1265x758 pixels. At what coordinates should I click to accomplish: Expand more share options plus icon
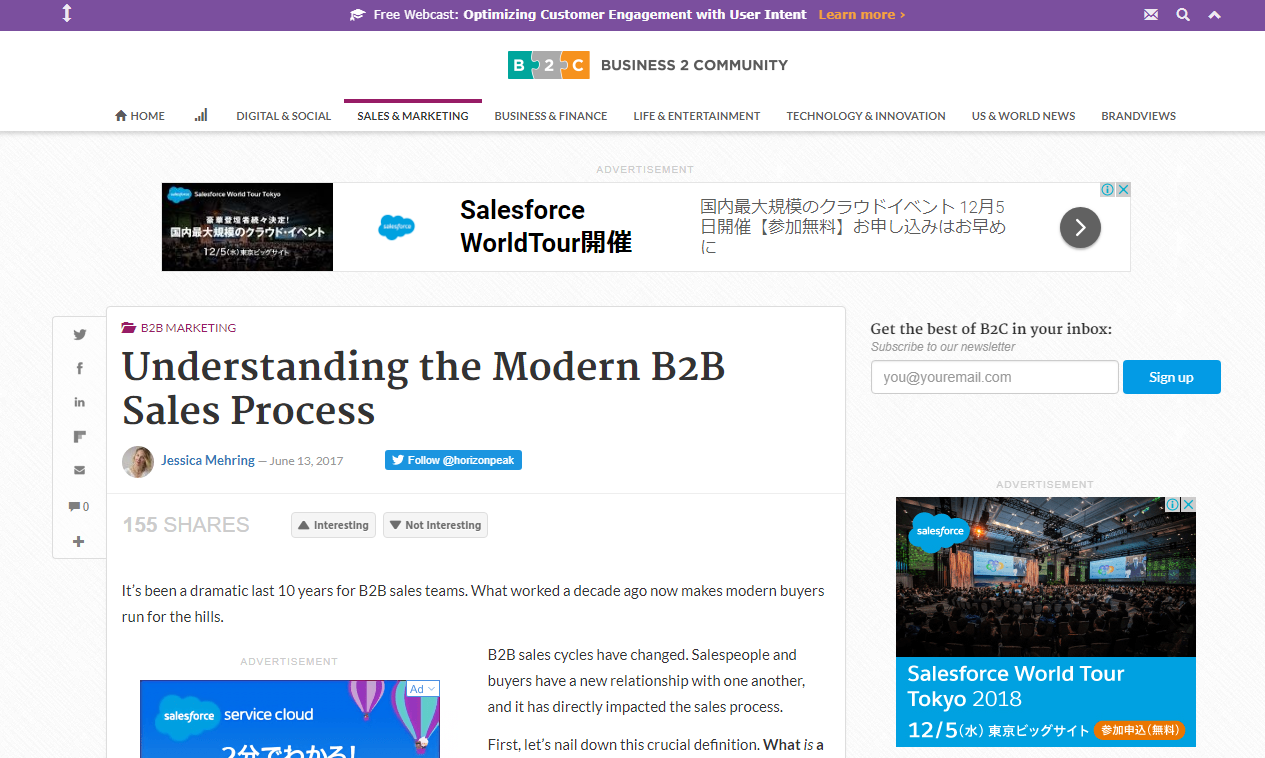pyautogui.click(x=80, y=541)
